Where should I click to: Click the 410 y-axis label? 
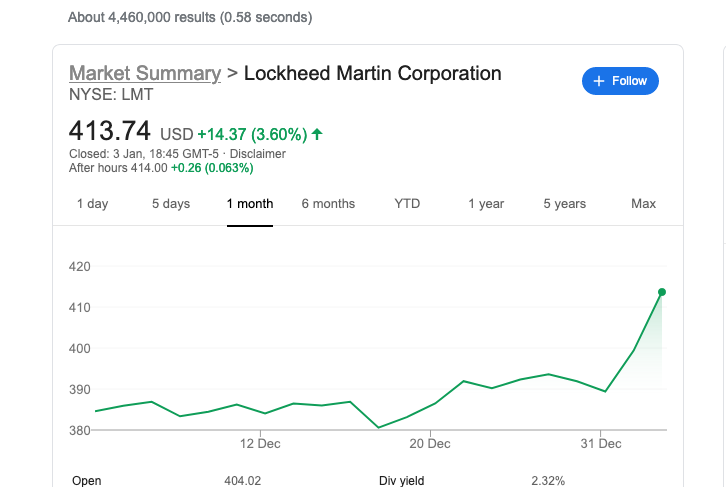80,307
